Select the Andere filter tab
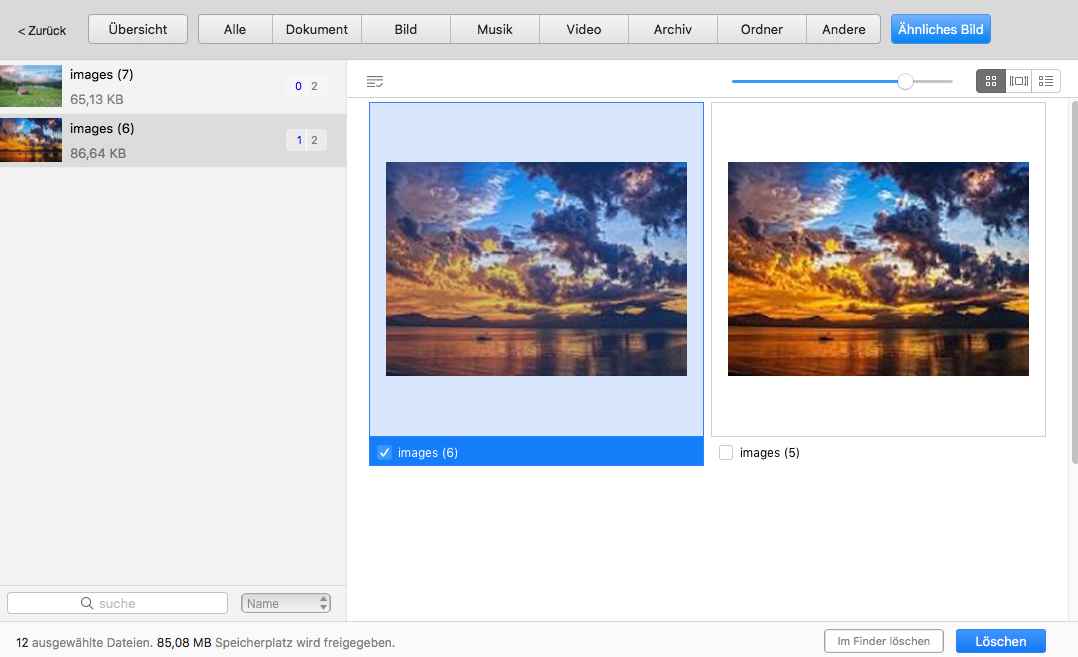 pos(844,30)
